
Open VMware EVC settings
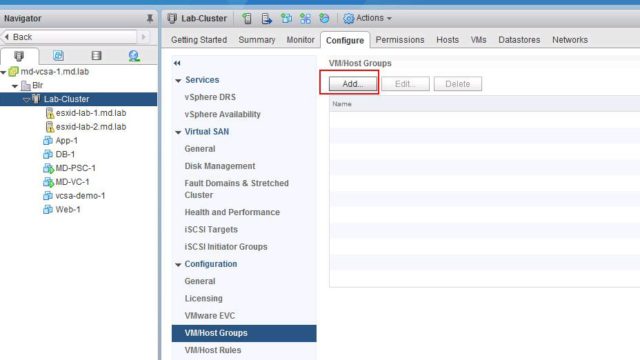[209, 316]
